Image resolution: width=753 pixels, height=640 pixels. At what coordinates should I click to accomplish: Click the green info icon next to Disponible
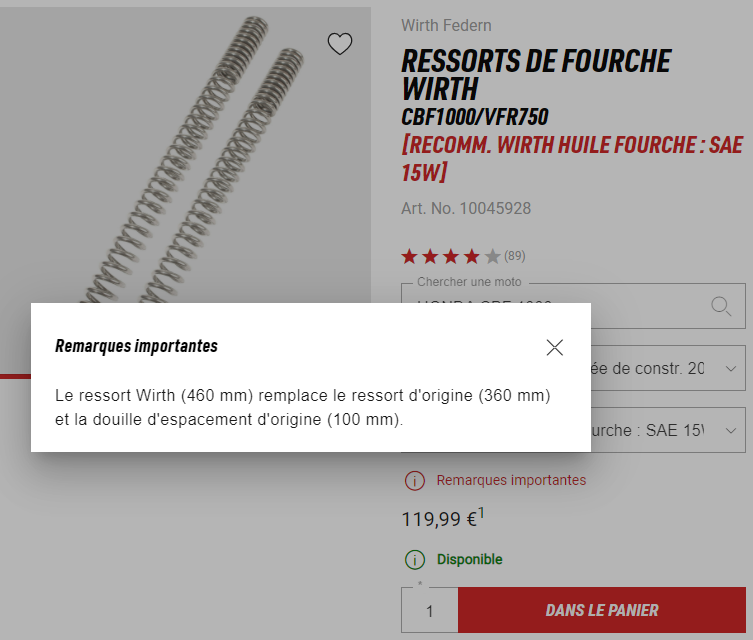coord(414,559)
